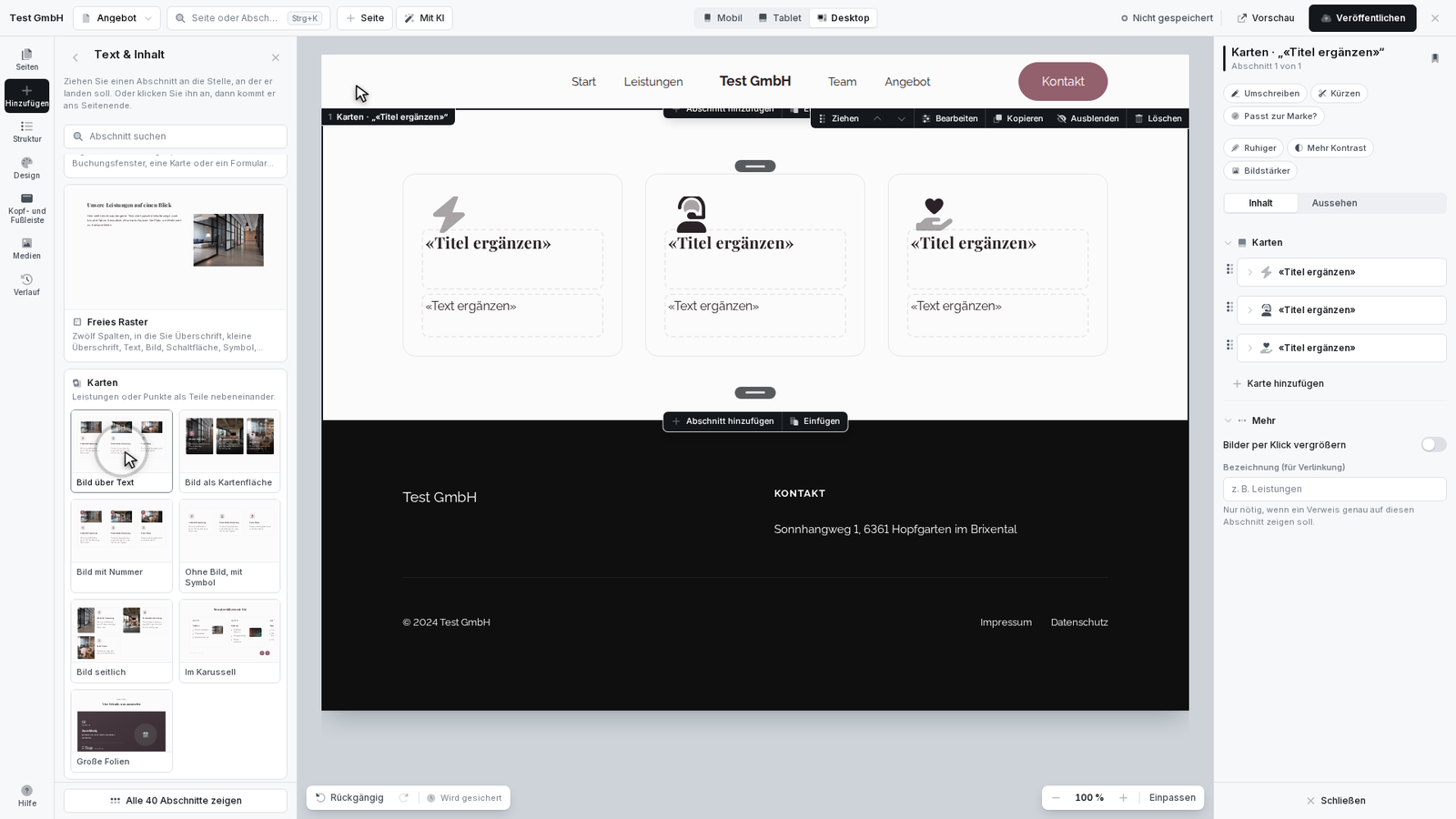This screenshot has height=819, width=1456.
Task: Click Bearbeiten in section toolbar
Action: coord(949,118)
